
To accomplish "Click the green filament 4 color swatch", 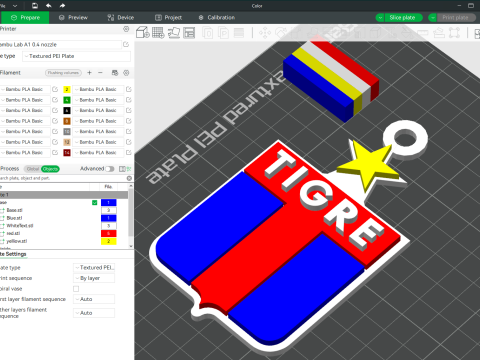I will [x=67, y=100].
